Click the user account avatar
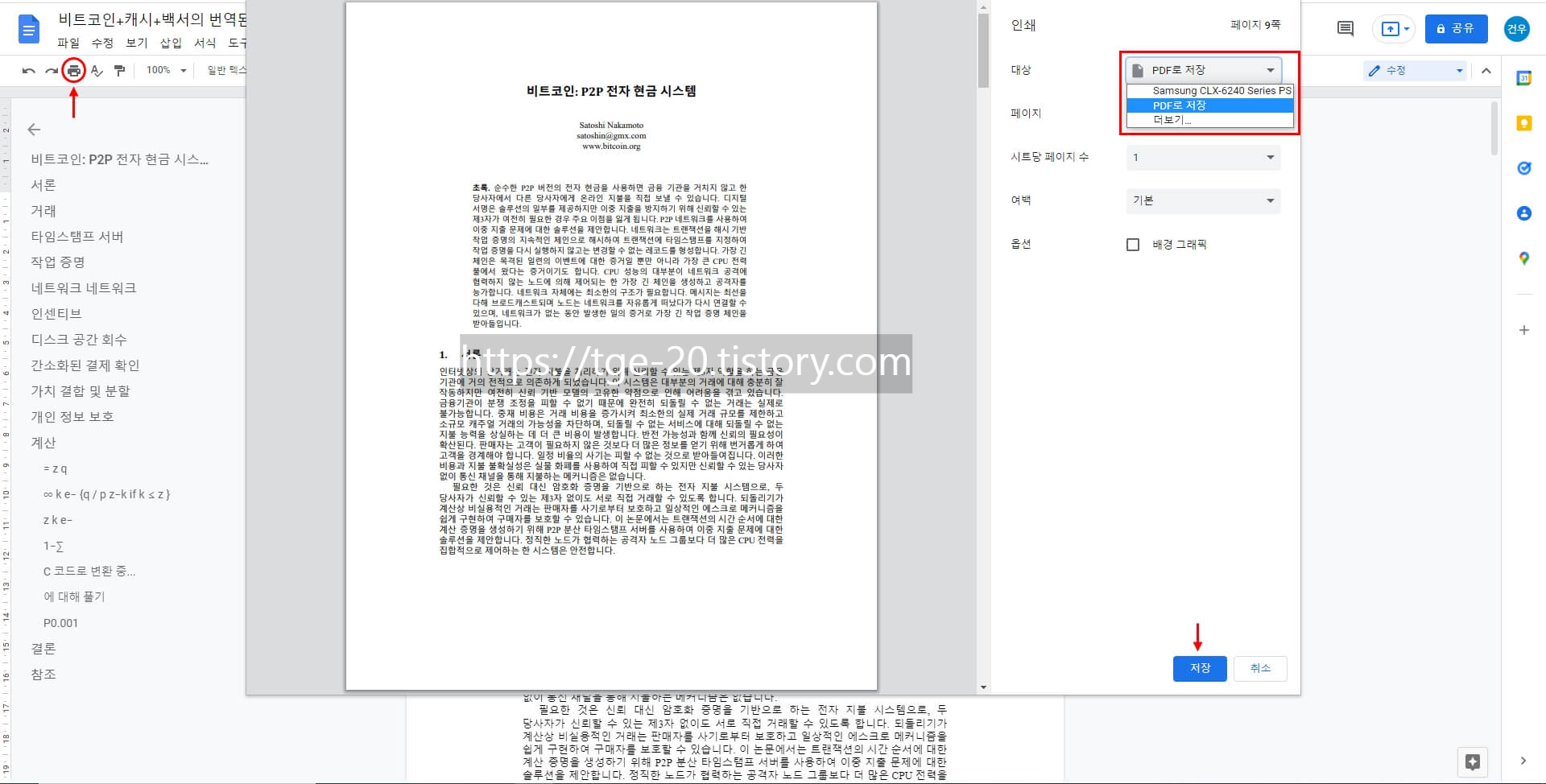1546x784 pixels. click(1517, 29)
